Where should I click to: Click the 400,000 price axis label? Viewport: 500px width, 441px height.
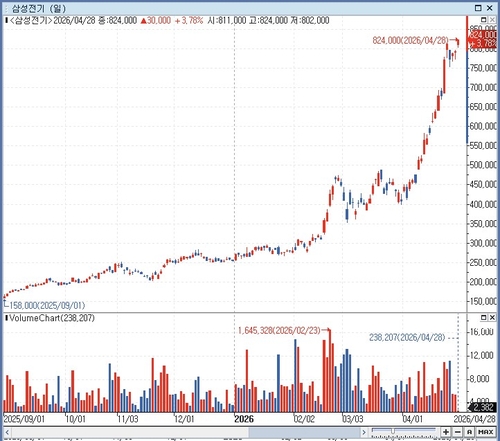coord(483,204)
